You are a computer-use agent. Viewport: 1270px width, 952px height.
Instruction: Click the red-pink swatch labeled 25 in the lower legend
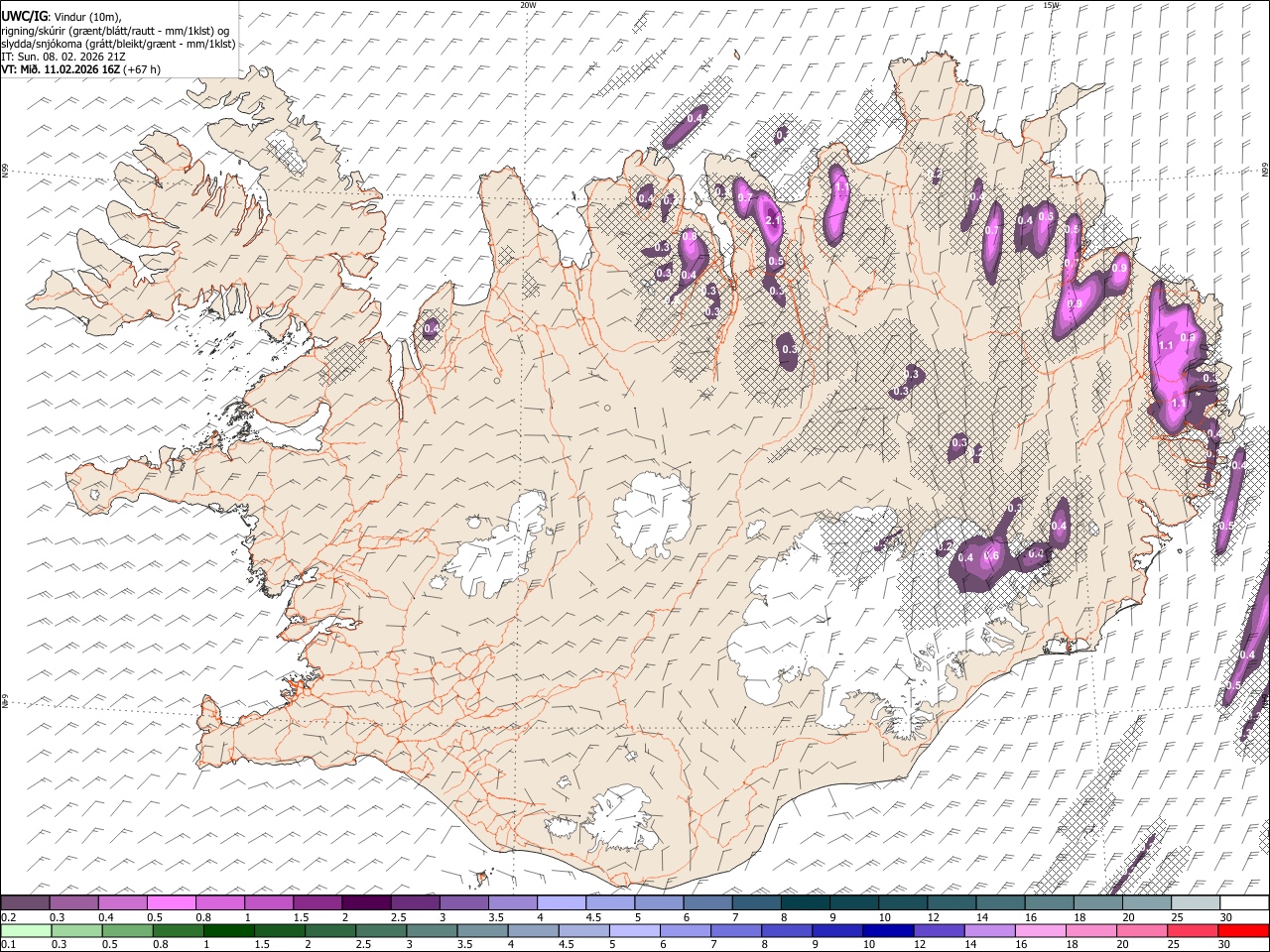coord(1192,930)
